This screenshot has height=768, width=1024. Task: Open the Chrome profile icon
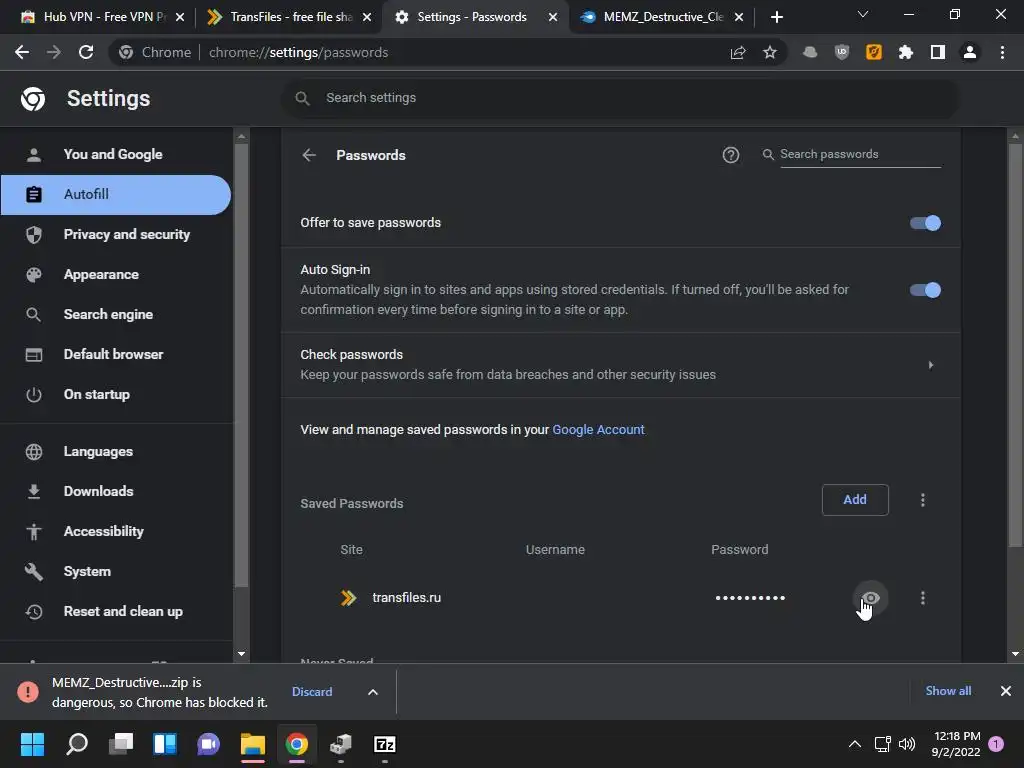[970, 52]
